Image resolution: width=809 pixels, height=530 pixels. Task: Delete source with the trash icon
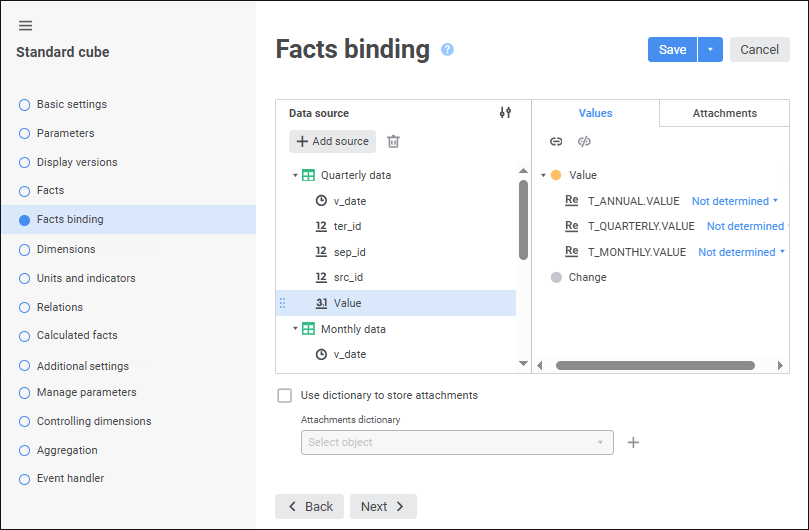[x=393, y=142]
